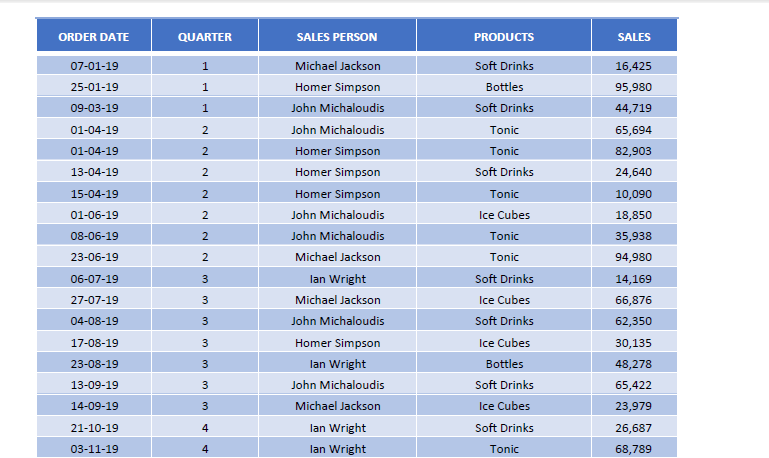This screenshot has height=458, width=769.
Task: Select the order date 13-04-19 cell
Action: coord(94,172)
